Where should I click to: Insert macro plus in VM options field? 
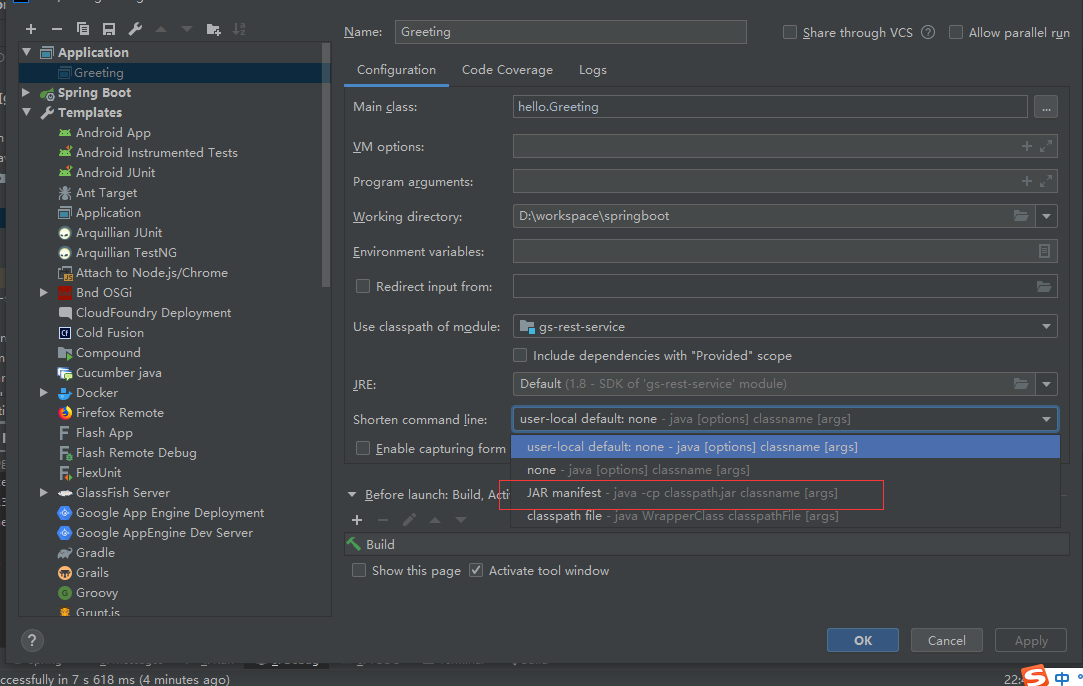click(x=1026, y=146)
